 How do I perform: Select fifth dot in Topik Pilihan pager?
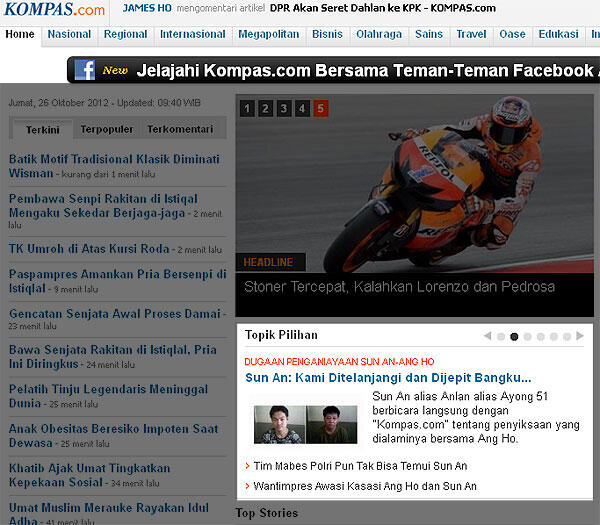tap(554, 337)
